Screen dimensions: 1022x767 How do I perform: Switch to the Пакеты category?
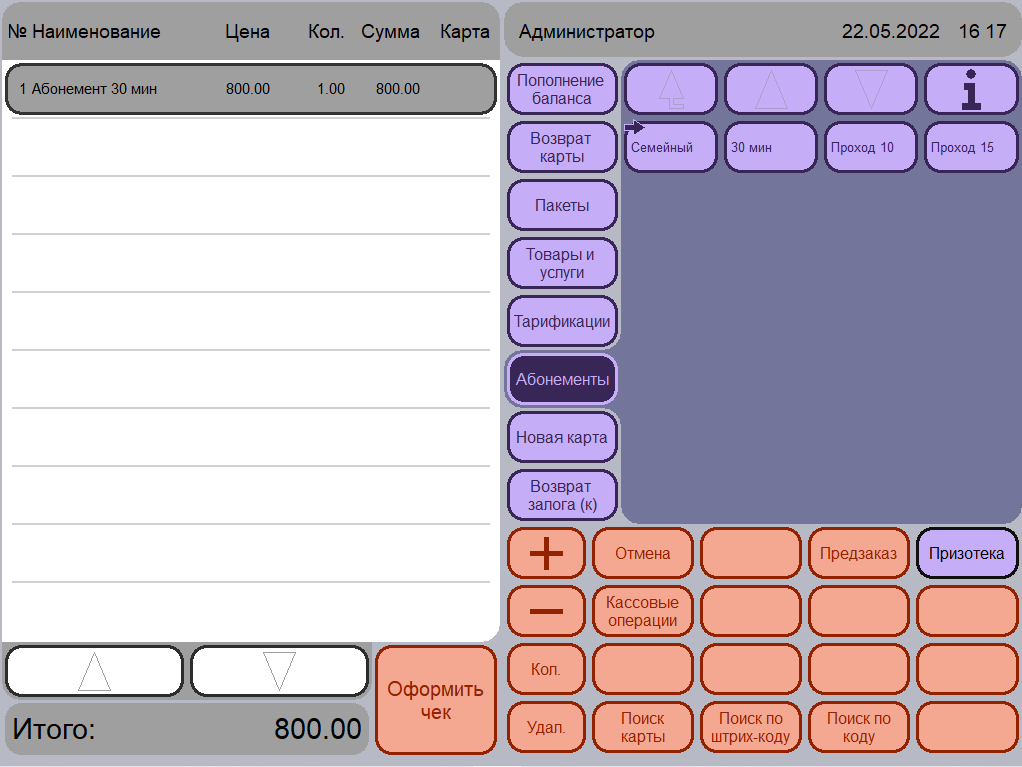(x=562, y=205)
